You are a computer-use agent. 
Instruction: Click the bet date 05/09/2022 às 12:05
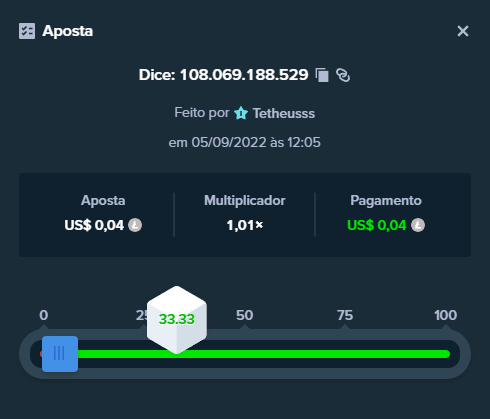(256, 143)
